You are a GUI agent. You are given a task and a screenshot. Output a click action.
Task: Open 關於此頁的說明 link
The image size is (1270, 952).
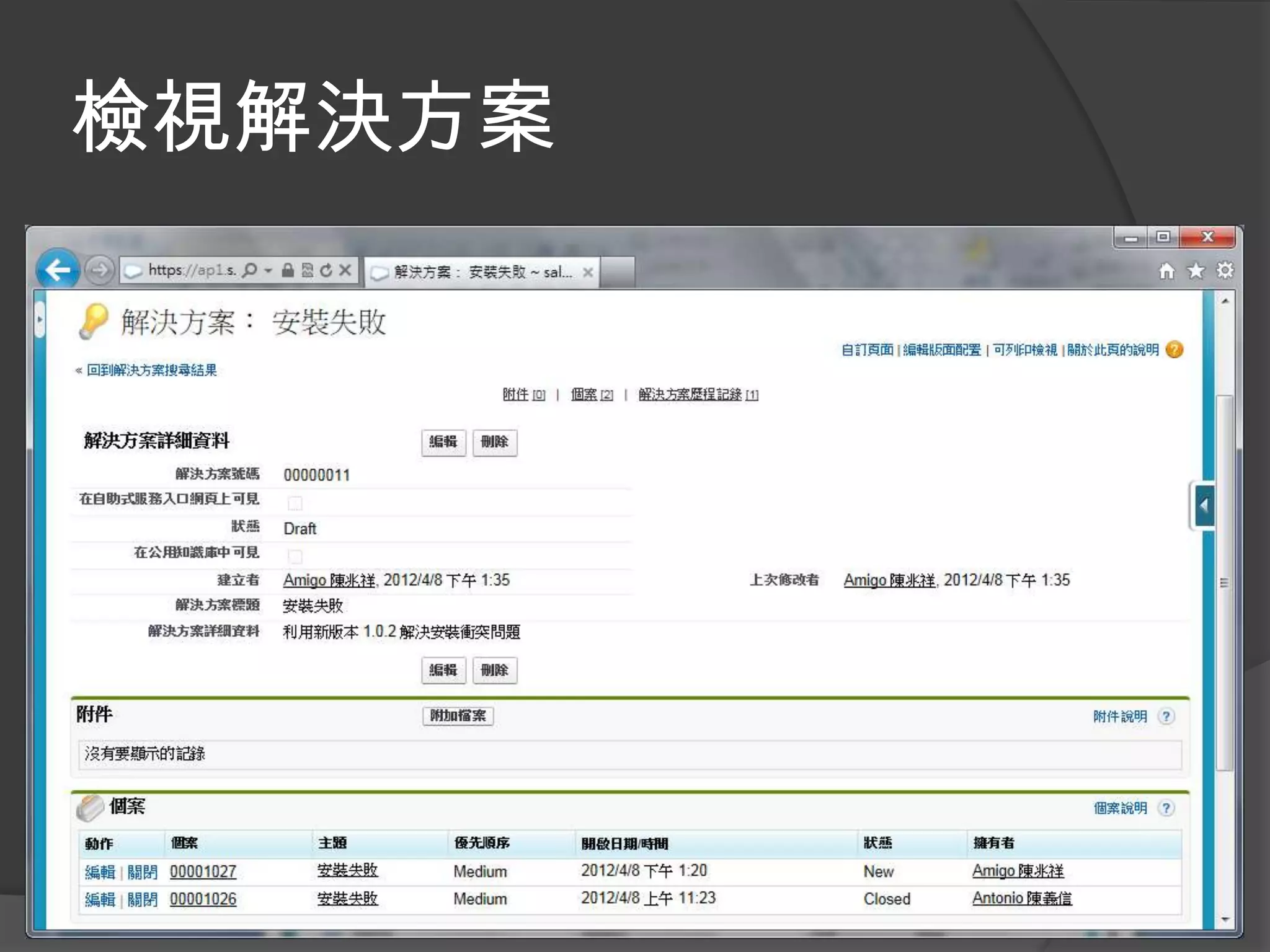1113,350
